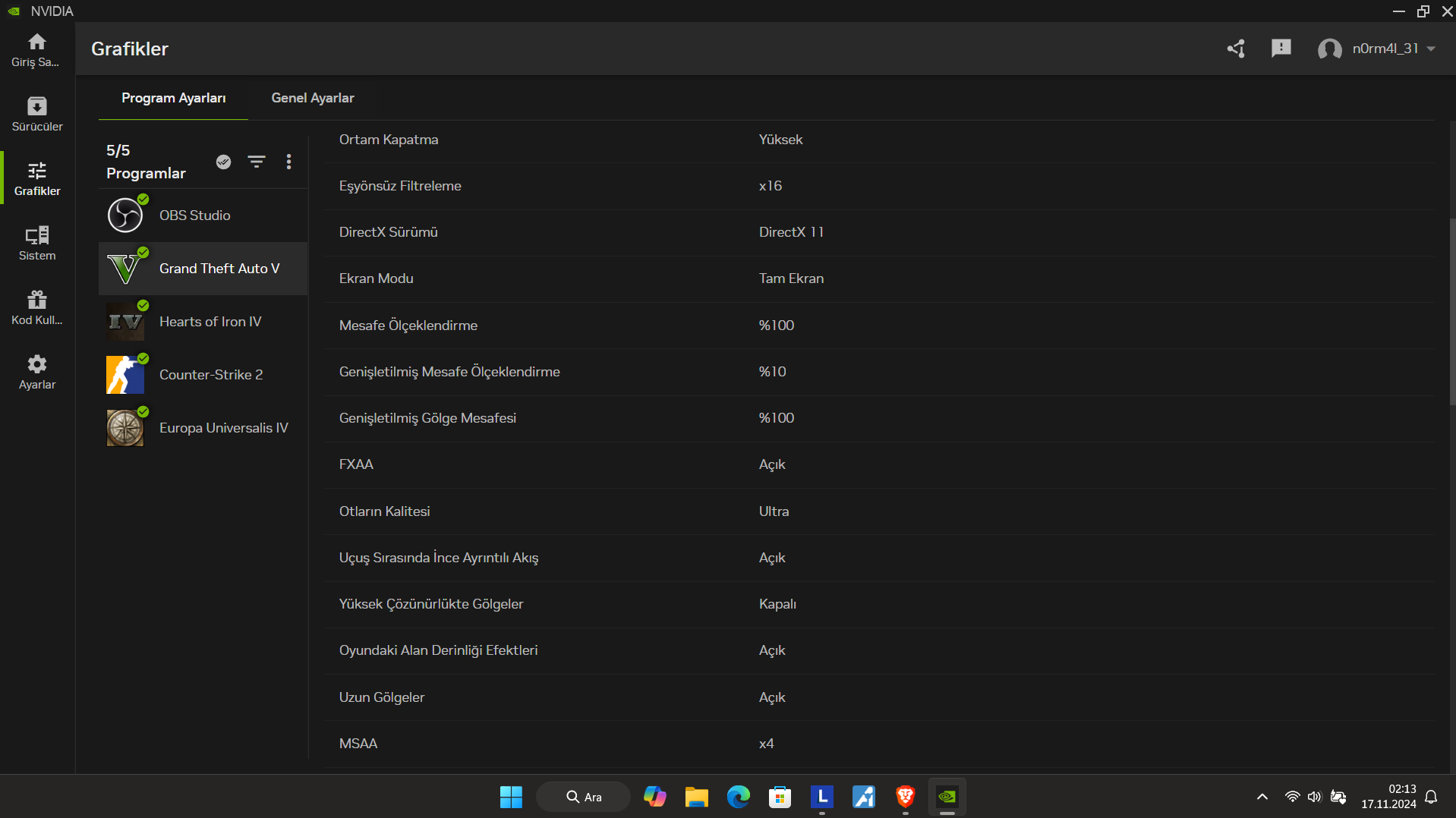Switch to the Genel Ayarlar tab
This screenshot has width=1456, height=818.
click(x=312, y=98)
